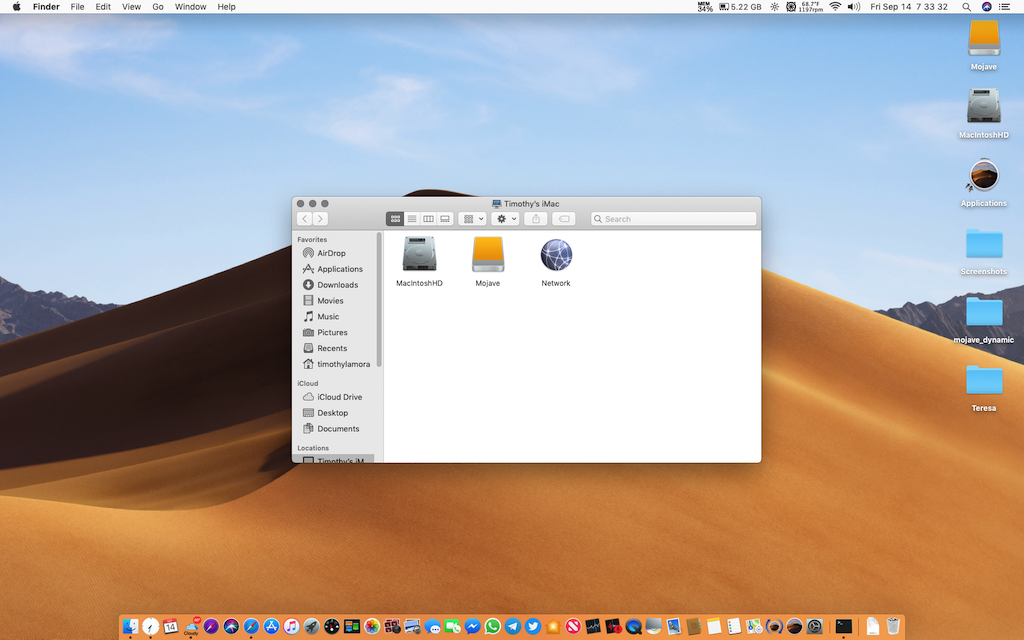Screen dimensions: 1024x640
Task: Go back with the Finder back arrow
Action: 304,219
